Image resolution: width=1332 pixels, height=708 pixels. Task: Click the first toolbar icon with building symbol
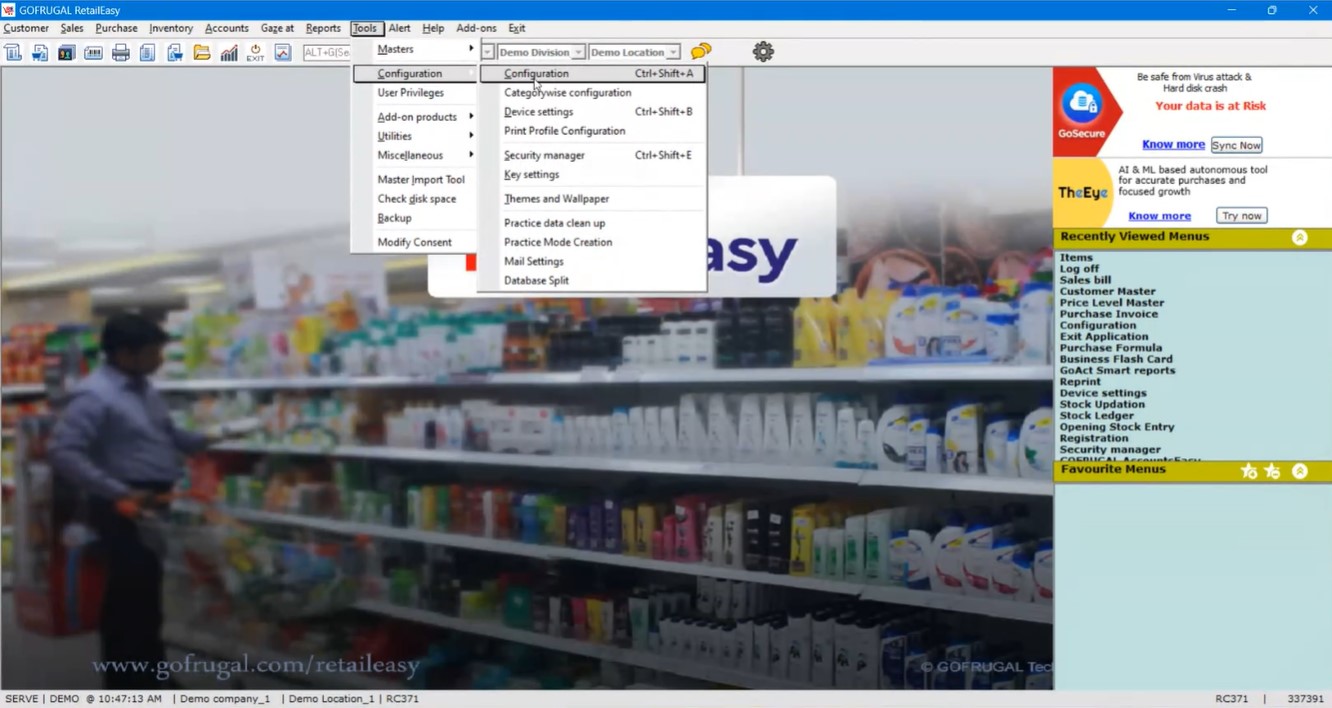click(x=13, y=52)
